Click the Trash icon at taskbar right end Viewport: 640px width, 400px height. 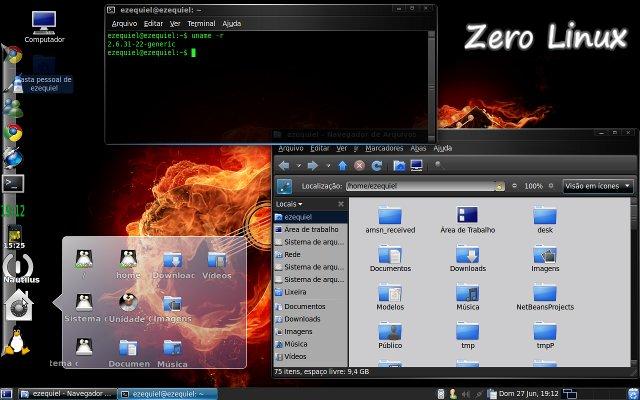point(633,394)
